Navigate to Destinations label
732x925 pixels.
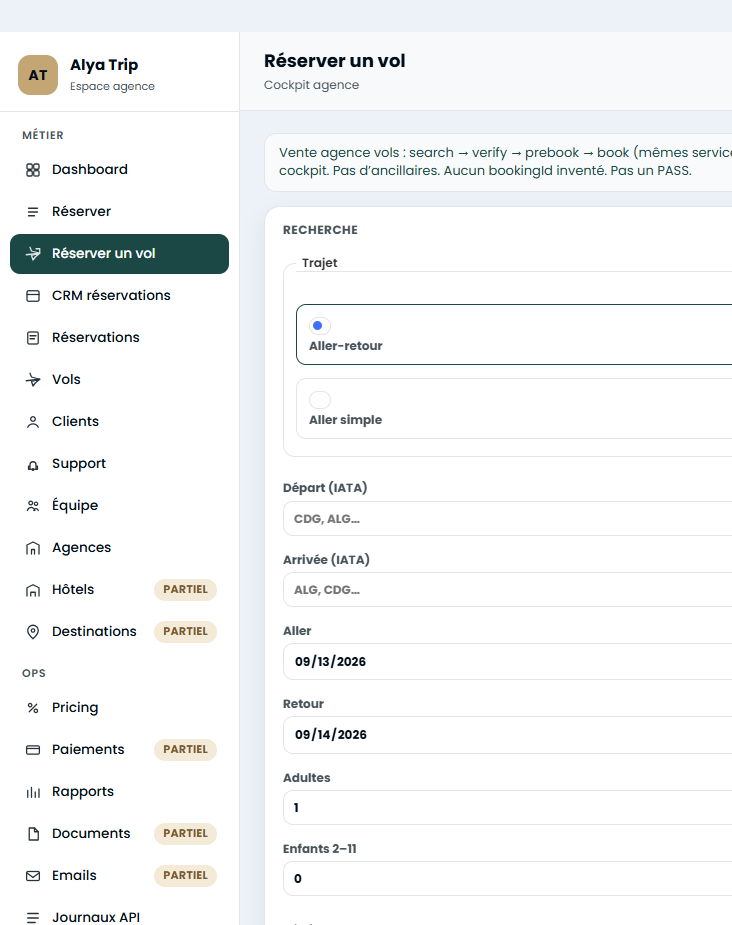(x=94, y=631)
